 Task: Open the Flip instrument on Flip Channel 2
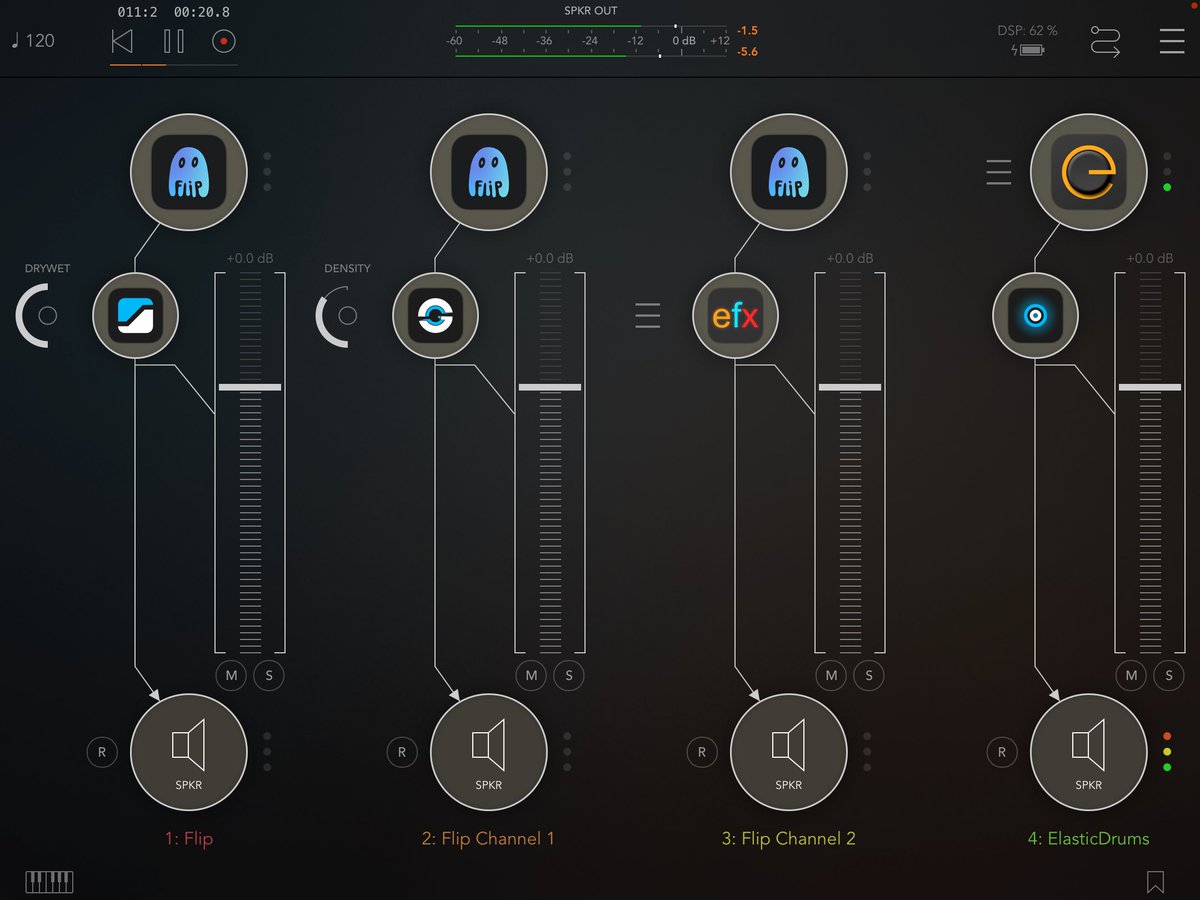(789, 172)
